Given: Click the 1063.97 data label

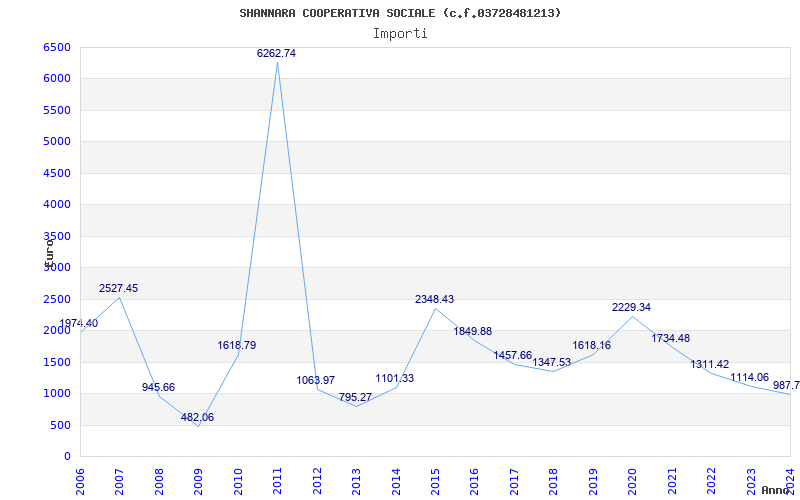Looking at the screenshot, I should pos(316,380).
